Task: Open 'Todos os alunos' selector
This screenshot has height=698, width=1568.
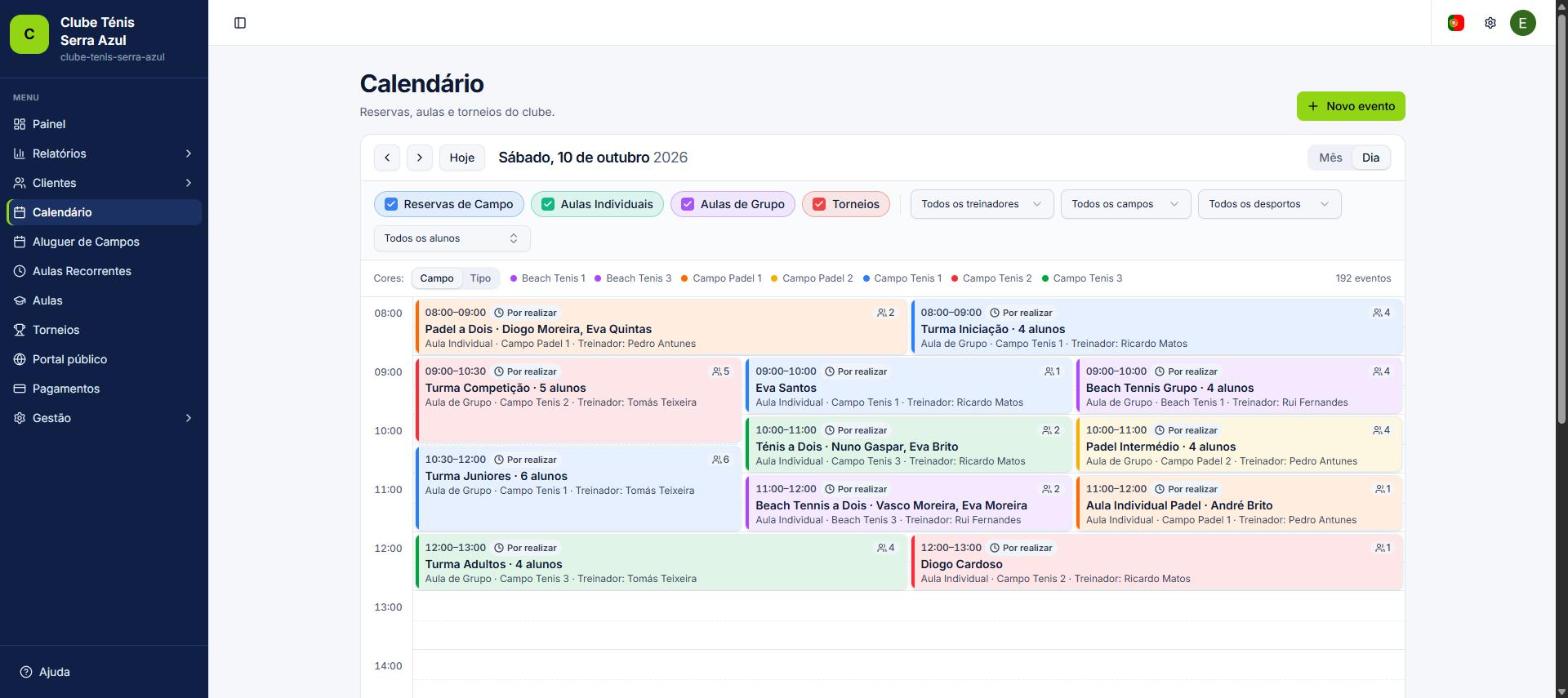Action: (x=452, y=238)
